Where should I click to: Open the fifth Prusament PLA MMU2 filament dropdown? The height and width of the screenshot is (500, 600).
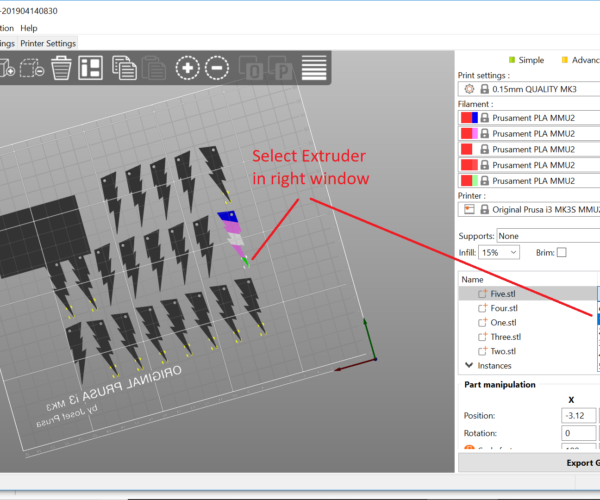[x=529, y=181]
